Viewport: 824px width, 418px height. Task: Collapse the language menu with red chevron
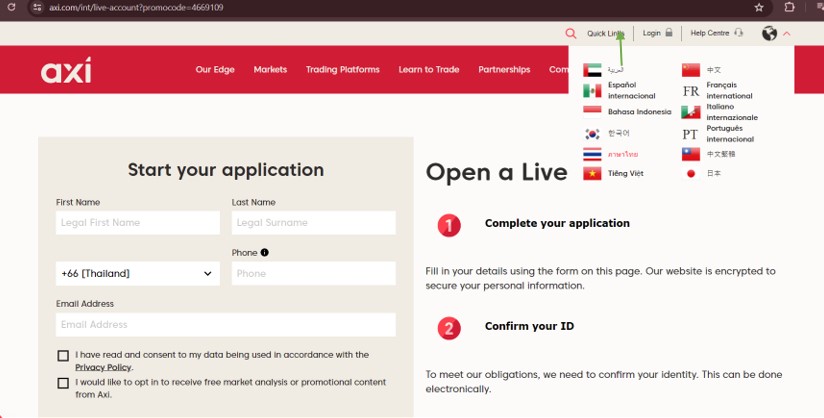pyautogui.click(x=787, y=34)
